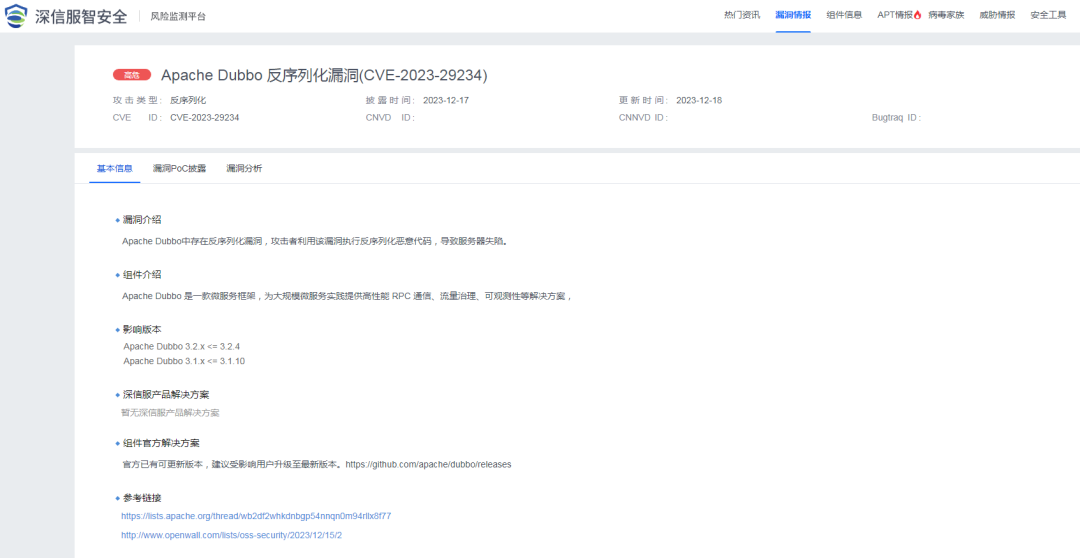This screenshot has width=1080, height=558.
Task: Click the 参考链接 section heading
Action: coord(142,498)
